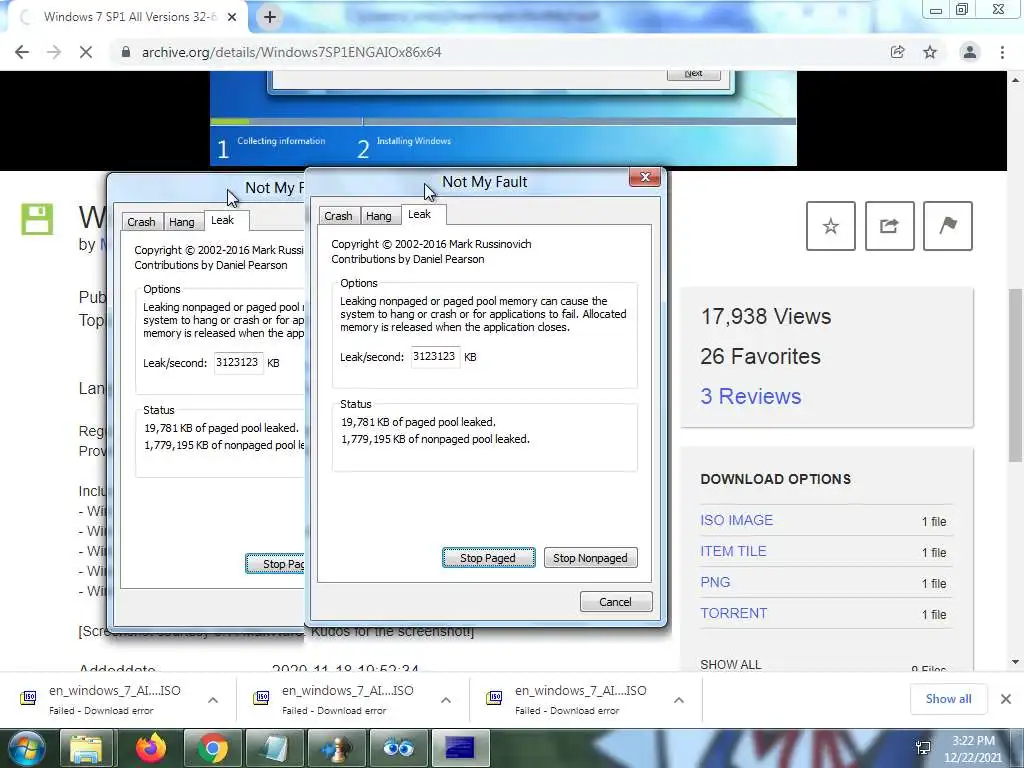The width and height of the screenshot is (1024, 768).
Task: Click the Stop Nonpaged button
Action: 590,558
